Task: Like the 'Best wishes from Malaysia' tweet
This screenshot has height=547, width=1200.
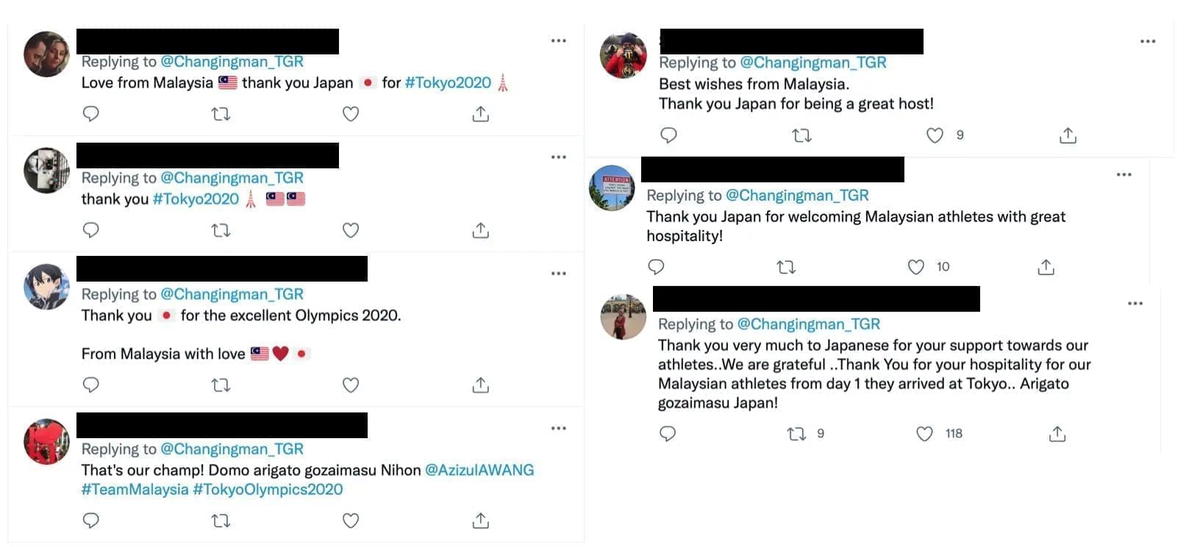Action: (x=935, y=135)
